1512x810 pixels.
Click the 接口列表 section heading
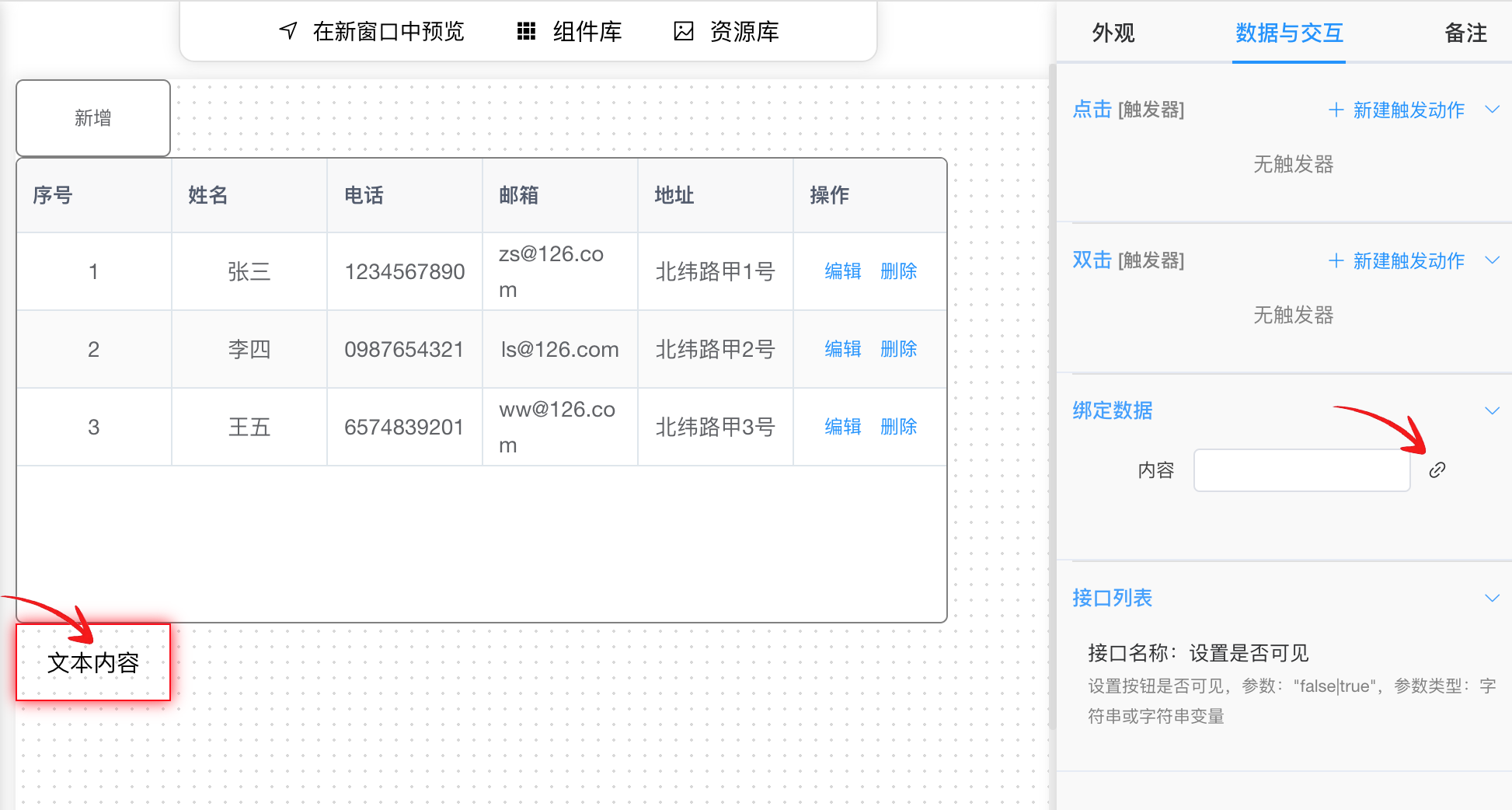(1113, 598)
